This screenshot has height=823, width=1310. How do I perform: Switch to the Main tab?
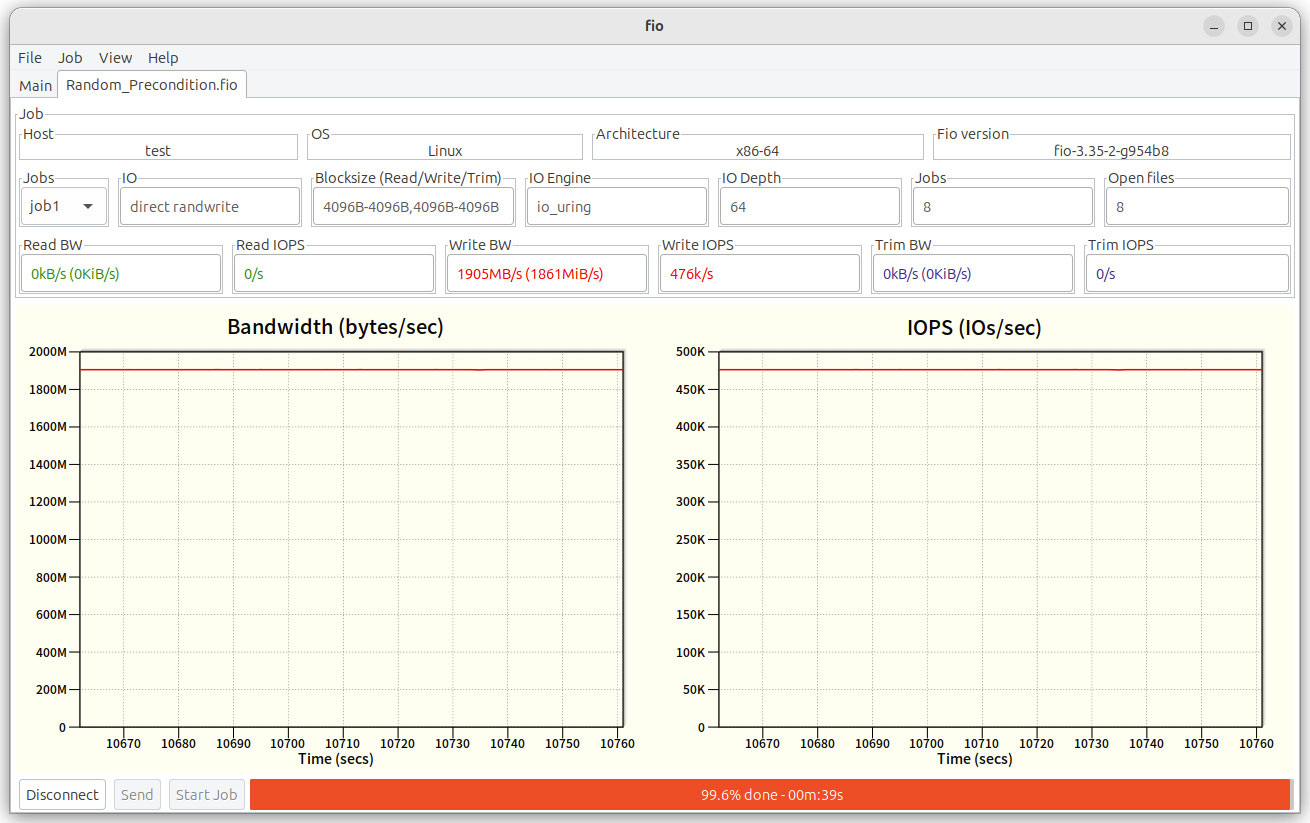36,85
